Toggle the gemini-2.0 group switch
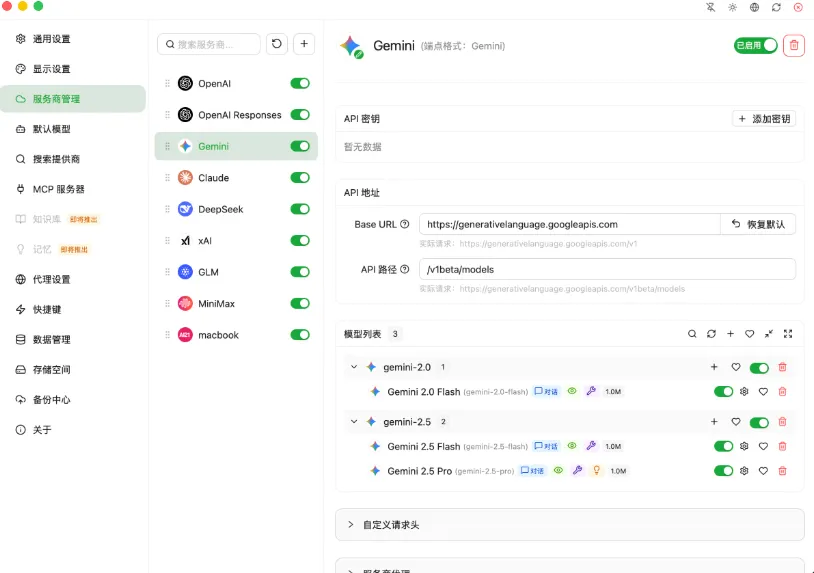The height and width of the screenshot is (573, 814). 759,367
